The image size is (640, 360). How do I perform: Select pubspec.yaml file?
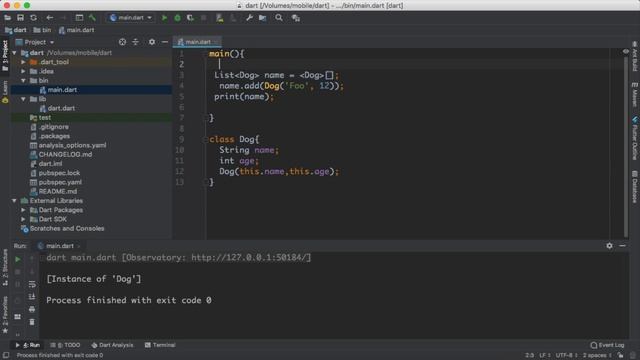point(60,182)
